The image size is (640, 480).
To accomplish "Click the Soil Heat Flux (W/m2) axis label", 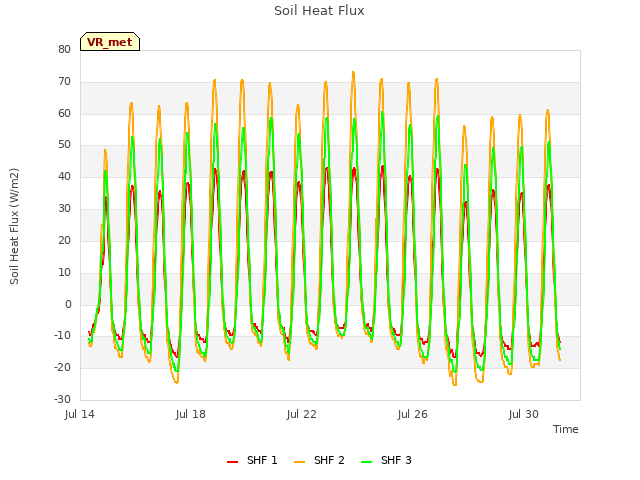I will 14,226.
